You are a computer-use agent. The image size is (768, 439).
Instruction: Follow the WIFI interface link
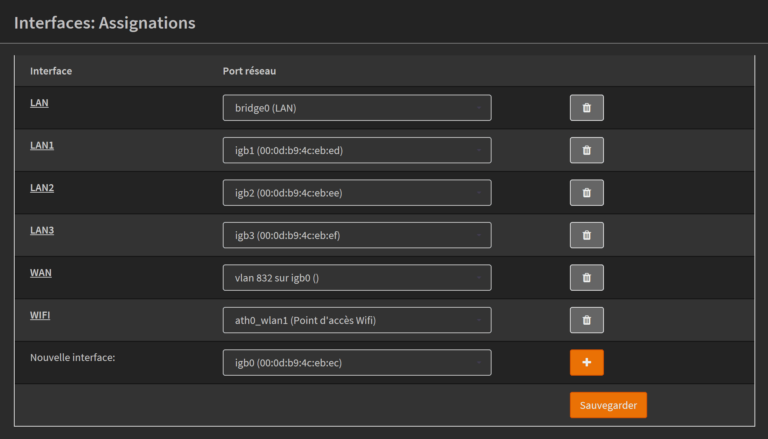40,314
